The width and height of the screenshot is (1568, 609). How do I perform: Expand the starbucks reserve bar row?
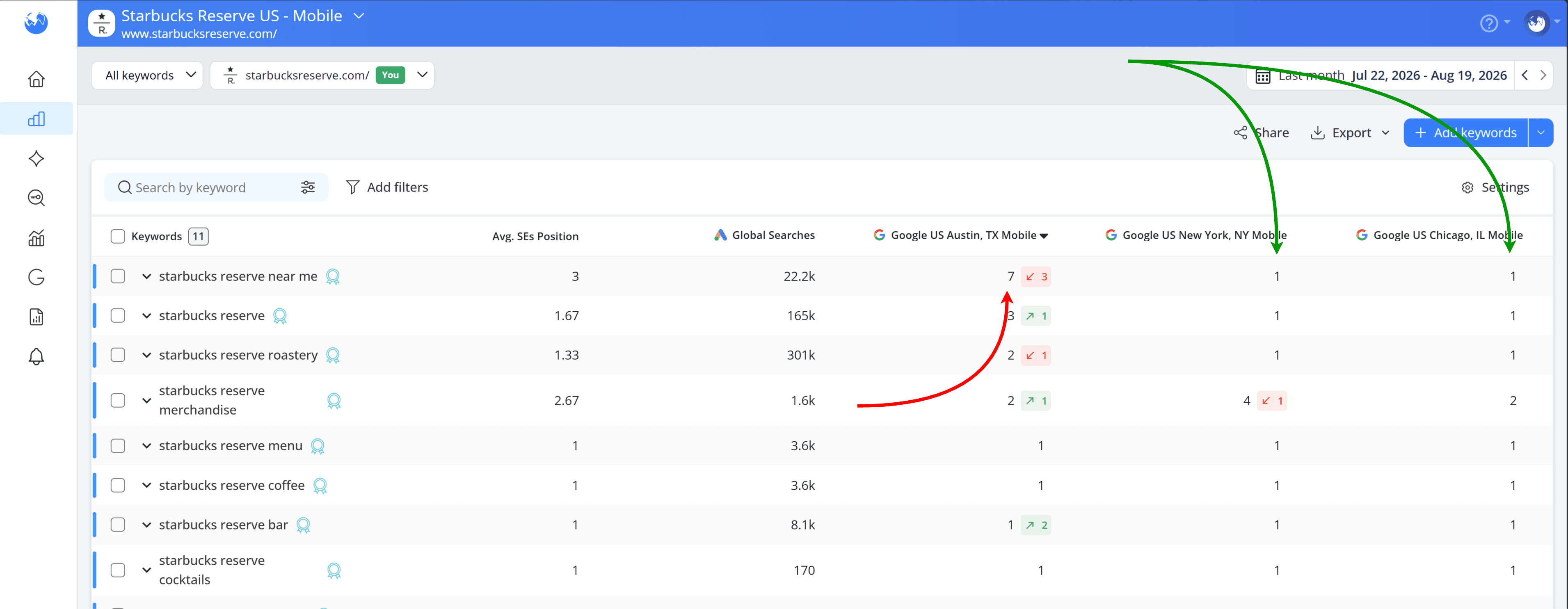coord(147,525)
